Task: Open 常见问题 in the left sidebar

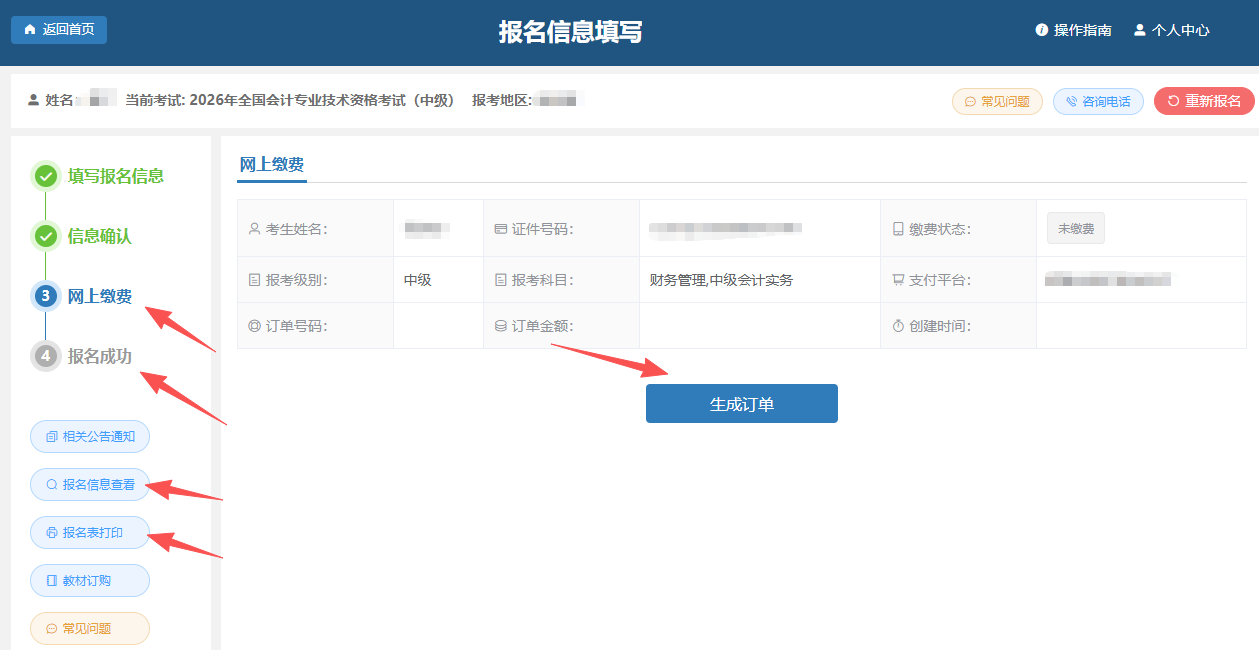Action: [x=90, y=628]
